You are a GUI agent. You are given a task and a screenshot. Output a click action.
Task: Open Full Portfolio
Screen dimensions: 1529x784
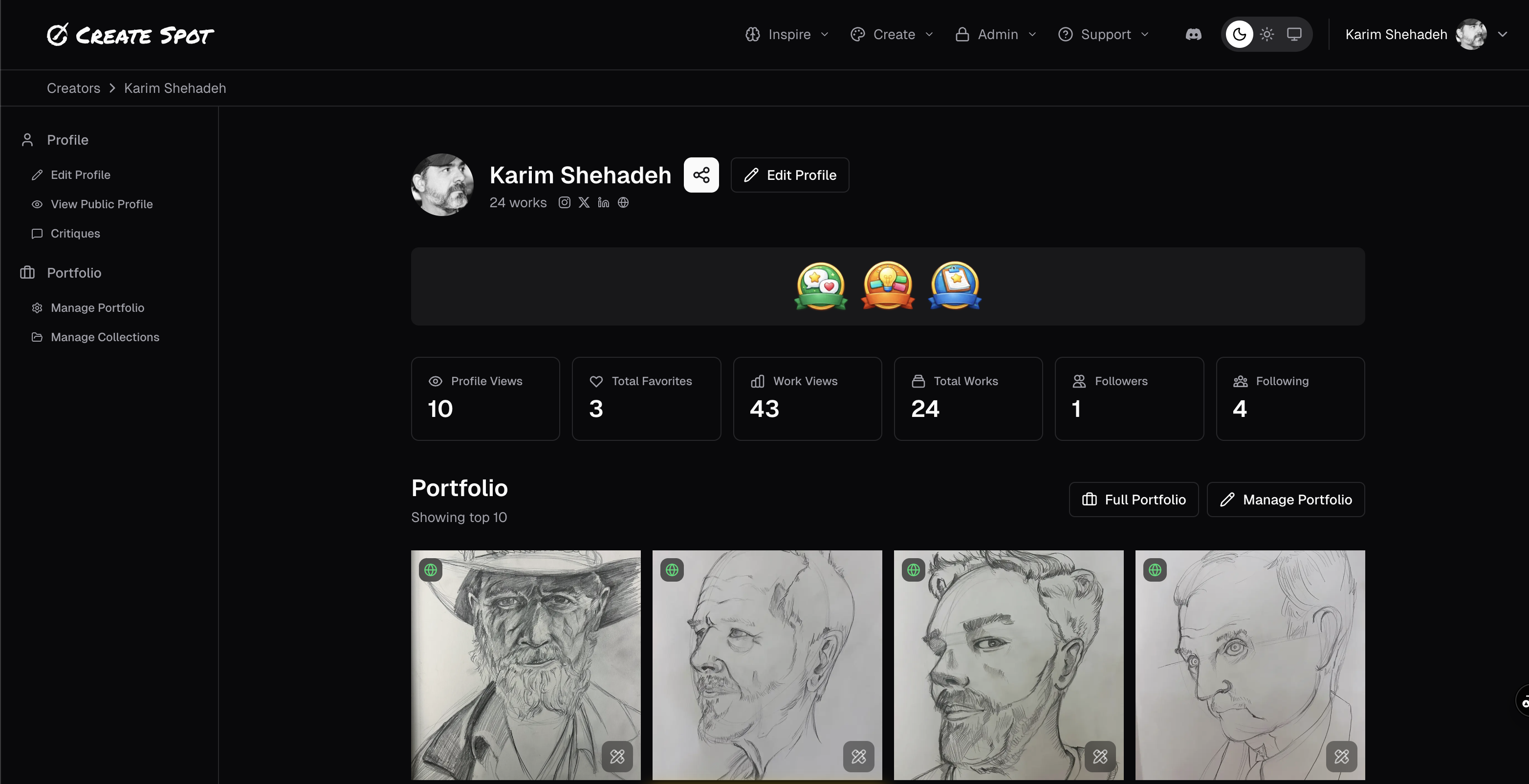(1133, 499)
